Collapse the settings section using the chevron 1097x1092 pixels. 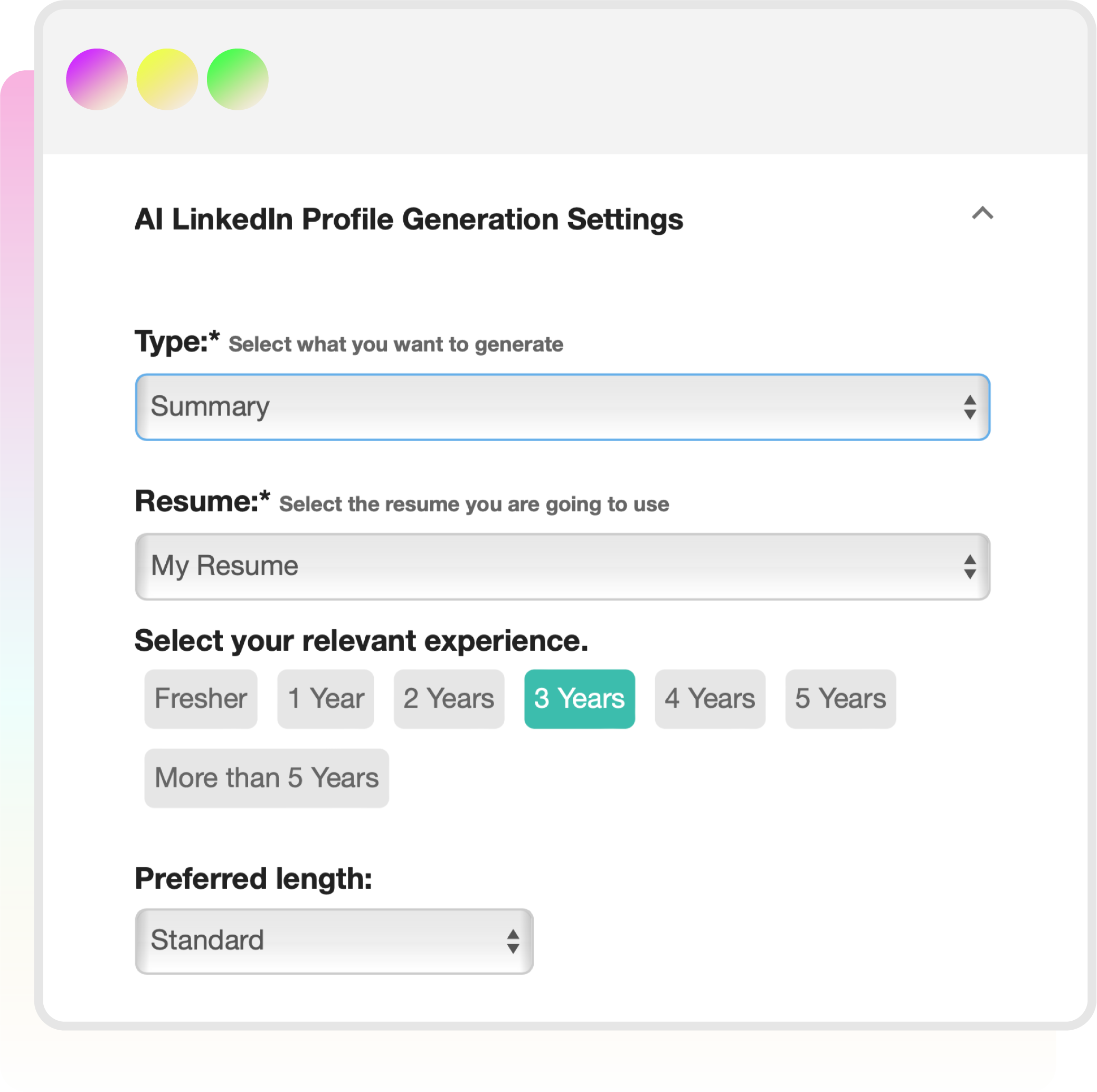tap(982, 213)
